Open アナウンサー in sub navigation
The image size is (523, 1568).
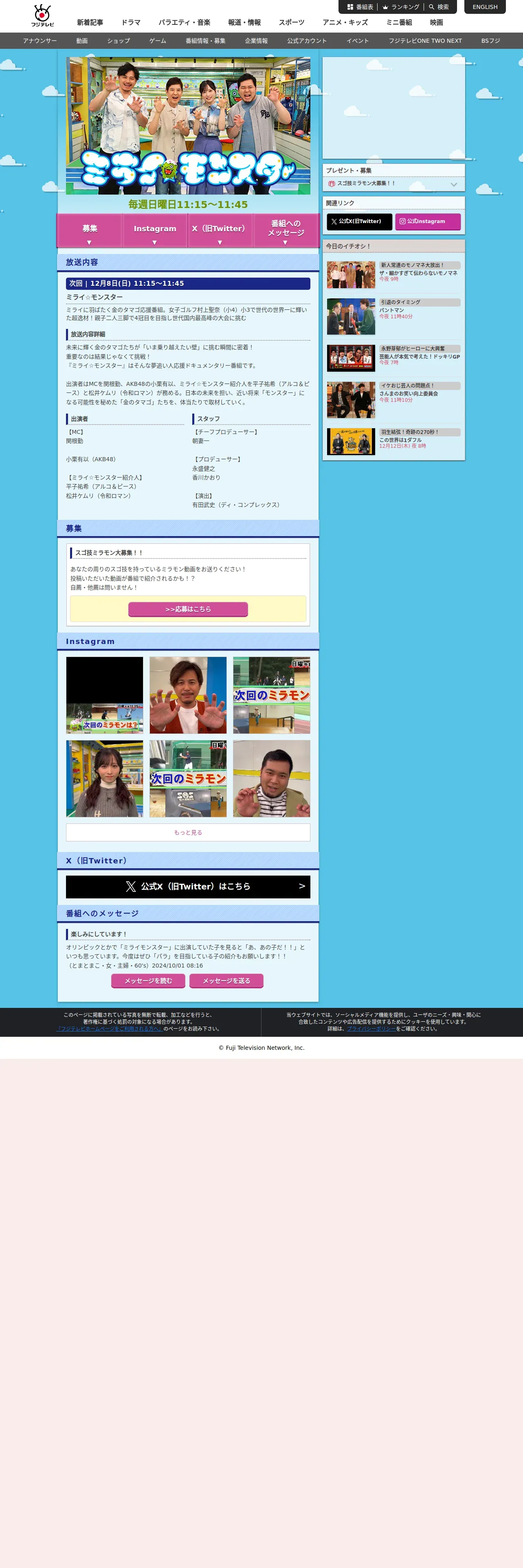click(40, 41)
